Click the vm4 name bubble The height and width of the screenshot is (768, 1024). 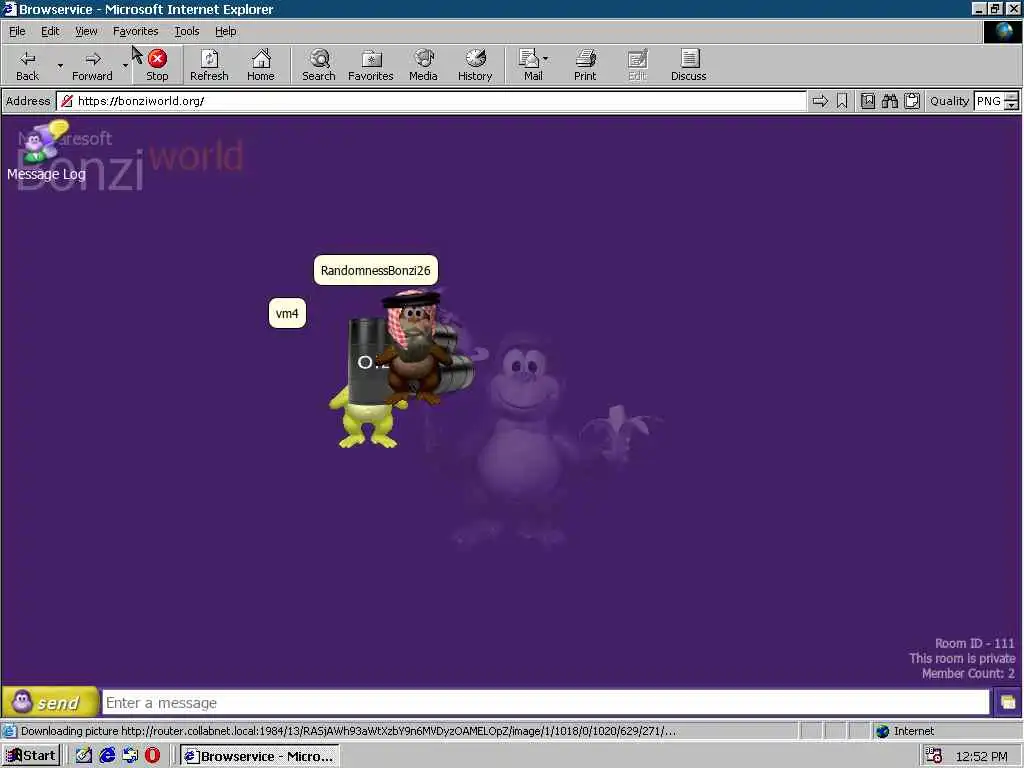pos(287,313)
